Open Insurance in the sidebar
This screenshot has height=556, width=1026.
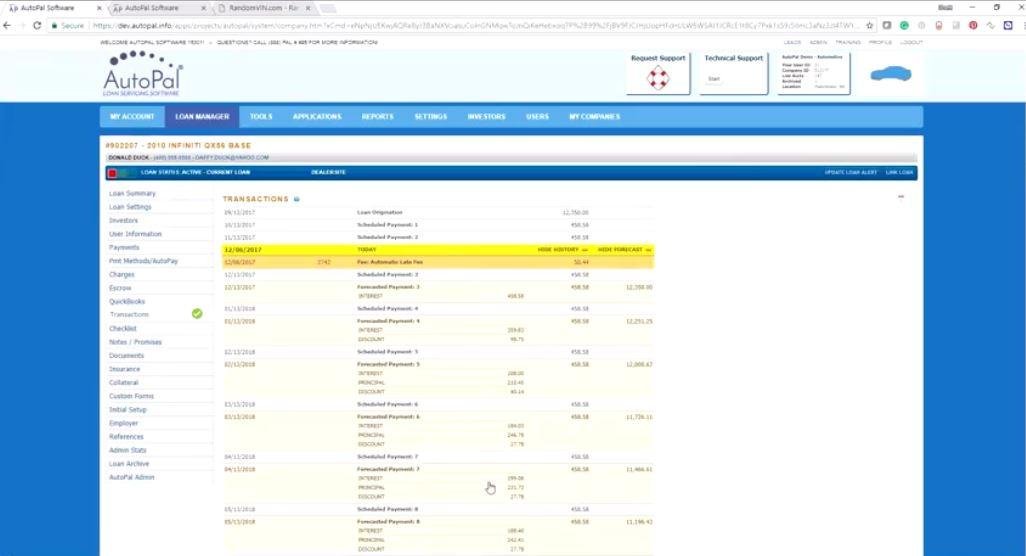pyautogui.click(x=124, y=369)
